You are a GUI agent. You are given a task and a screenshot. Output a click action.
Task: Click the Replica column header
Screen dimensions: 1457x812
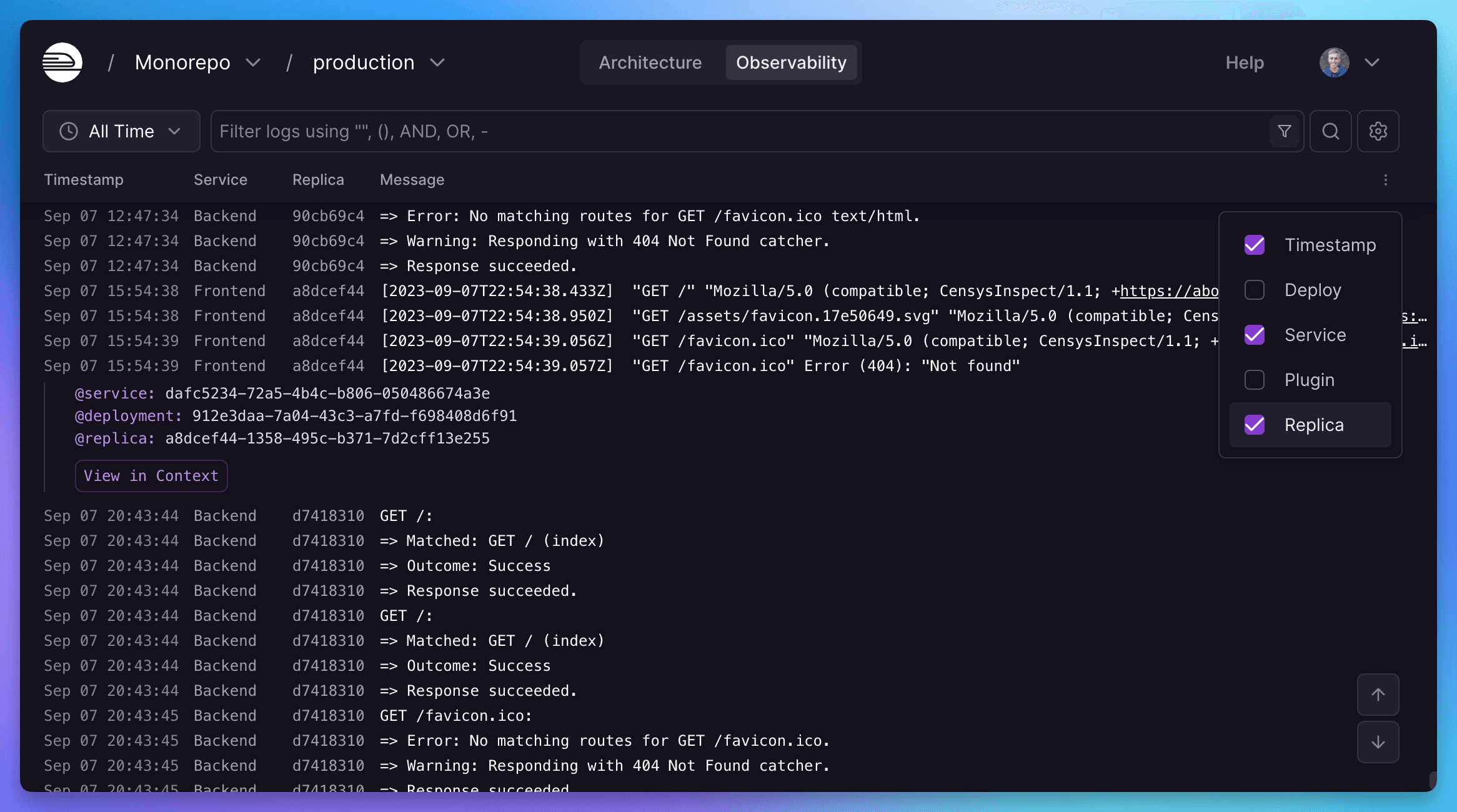tap(318, 180)
